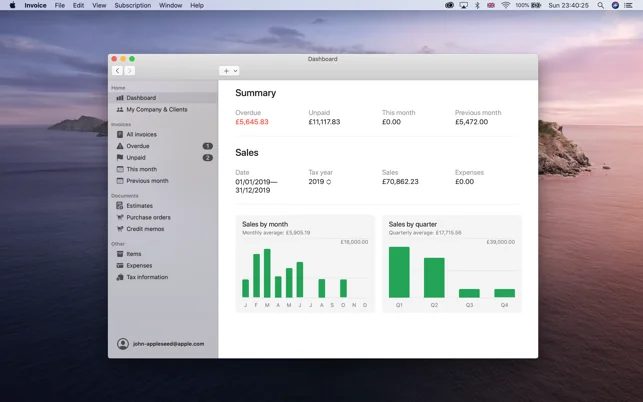Click the Wi-Fi status icon
This screenshot has height=402, width=643.
(x=505, y=5)
